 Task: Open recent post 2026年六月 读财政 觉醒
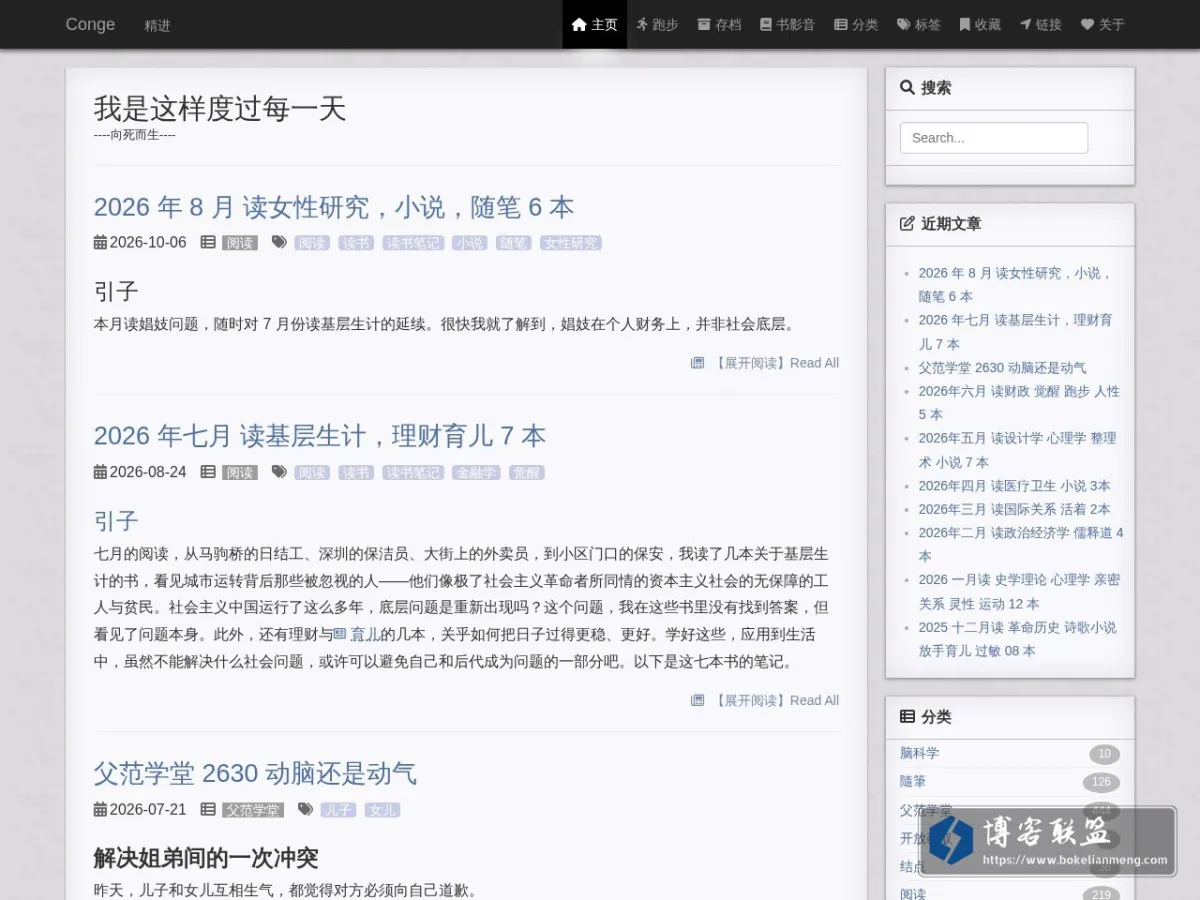pyautogui.click(x=1019, y=402)
